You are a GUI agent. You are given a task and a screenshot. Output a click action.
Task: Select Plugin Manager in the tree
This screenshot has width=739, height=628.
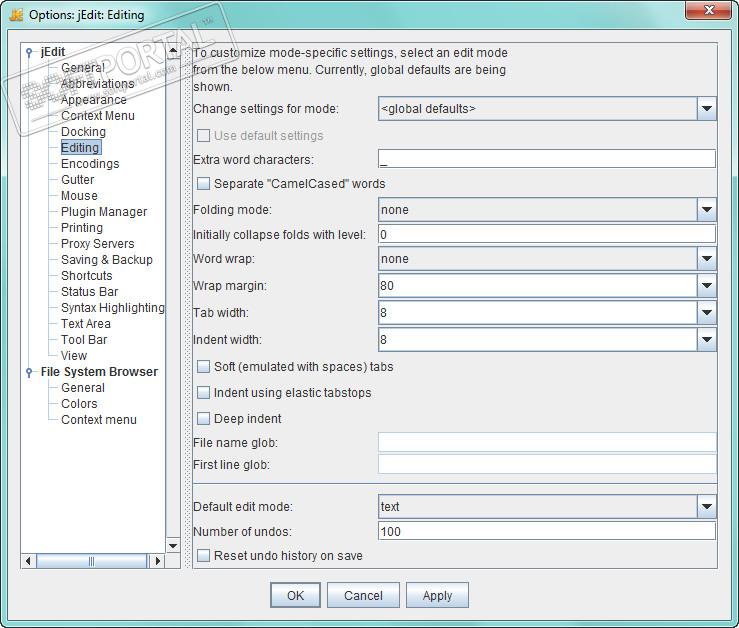point(104,212)
